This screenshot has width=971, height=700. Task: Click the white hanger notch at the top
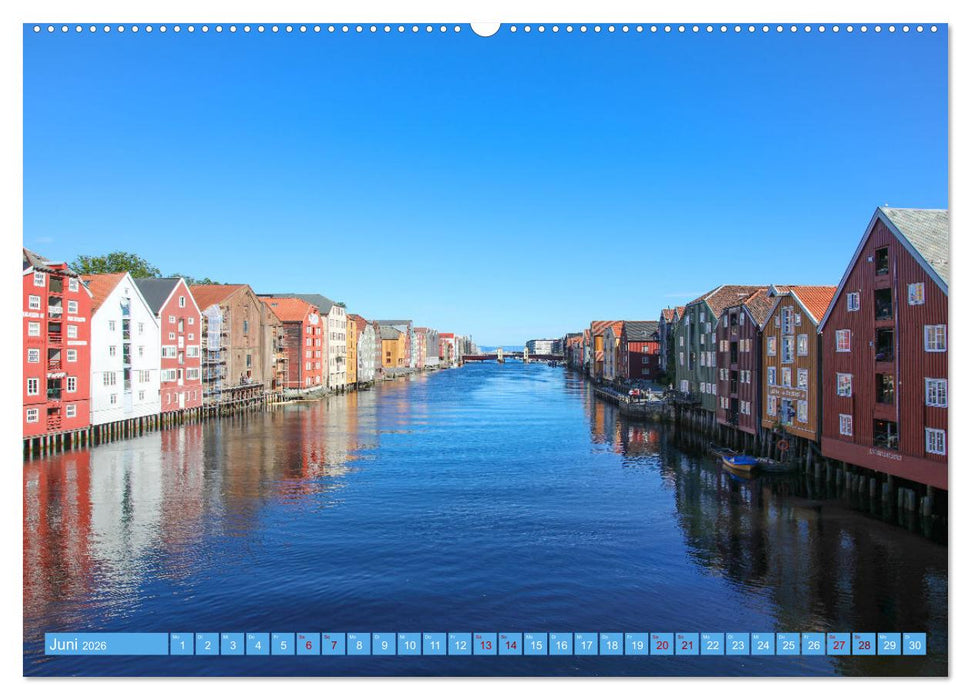[x=485, y=27]
